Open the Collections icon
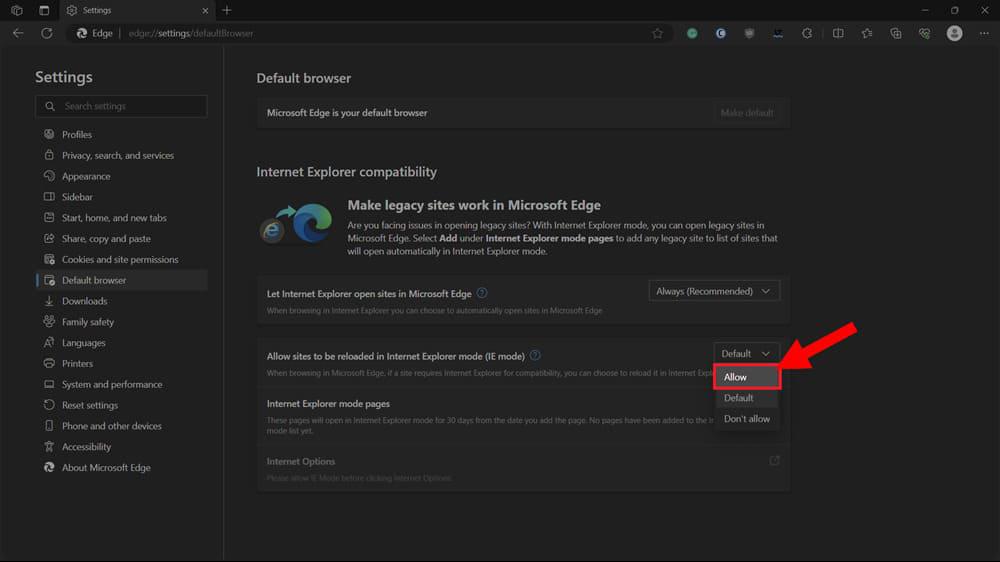 tap(895, 33)
